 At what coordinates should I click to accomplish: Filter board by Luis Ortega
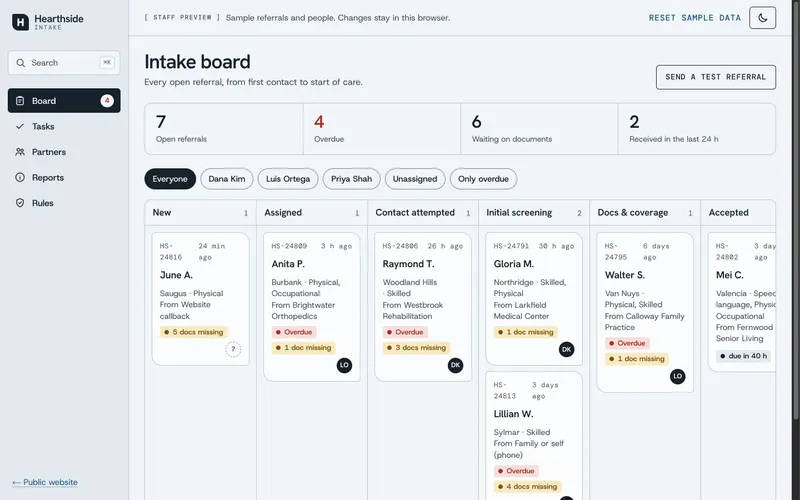(288, 179)
